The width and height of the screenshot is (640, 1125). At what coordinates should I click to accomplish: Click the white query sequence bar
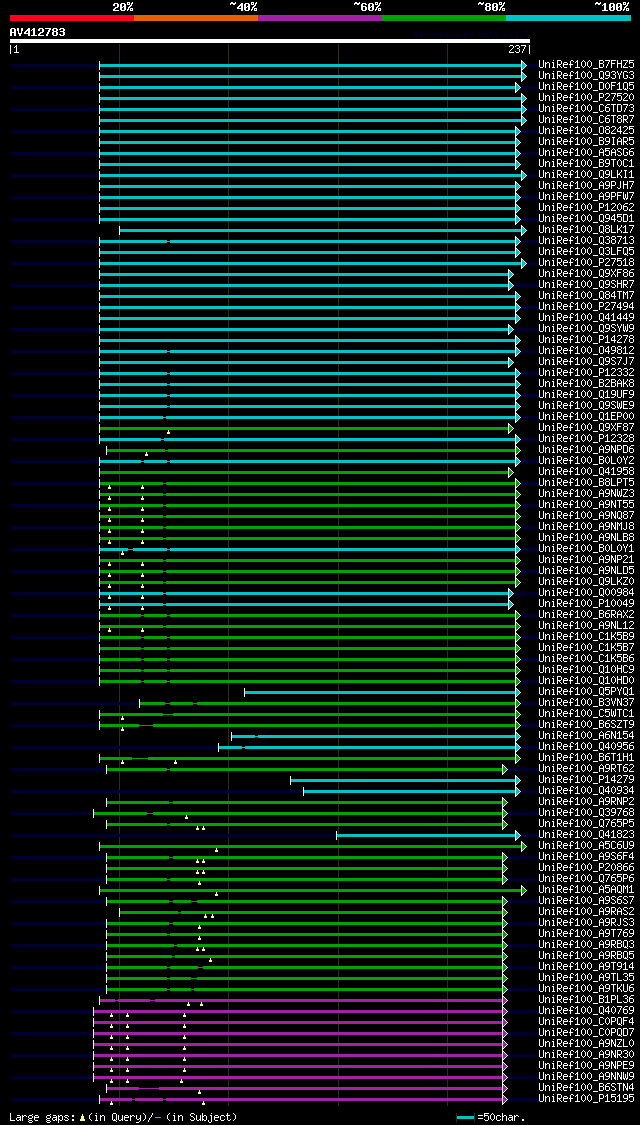coord(270,42)
